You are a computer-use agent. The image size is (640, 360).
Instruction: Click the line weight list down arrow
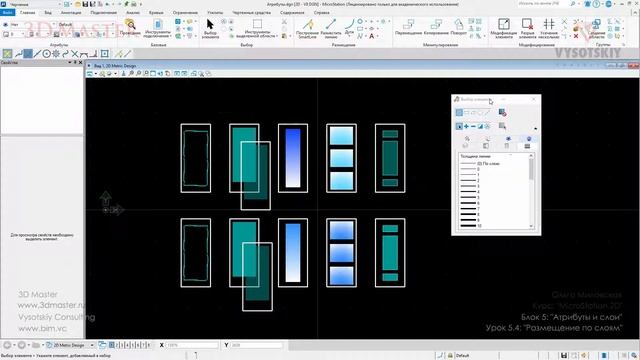pos(531,226)
